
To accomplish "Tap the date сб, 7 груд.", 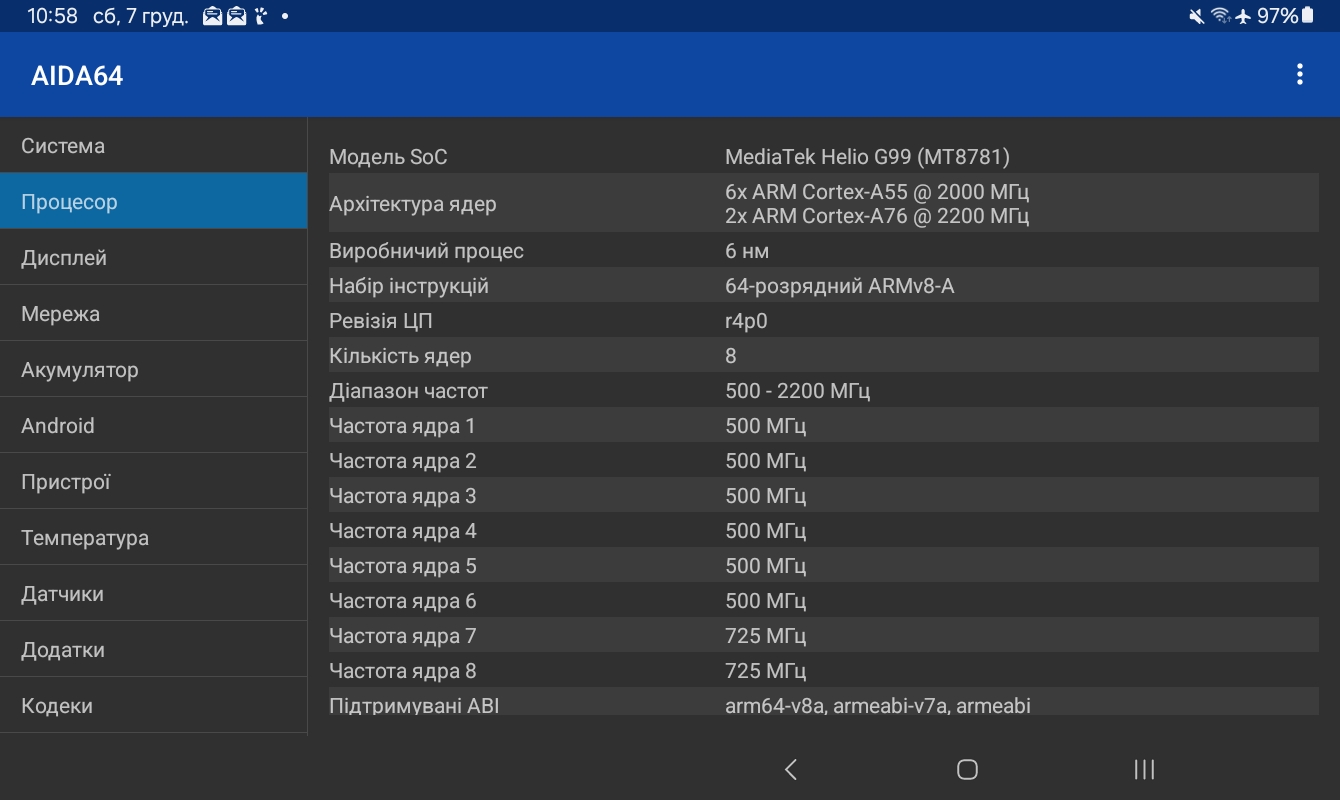I will [x=140, y=17].
